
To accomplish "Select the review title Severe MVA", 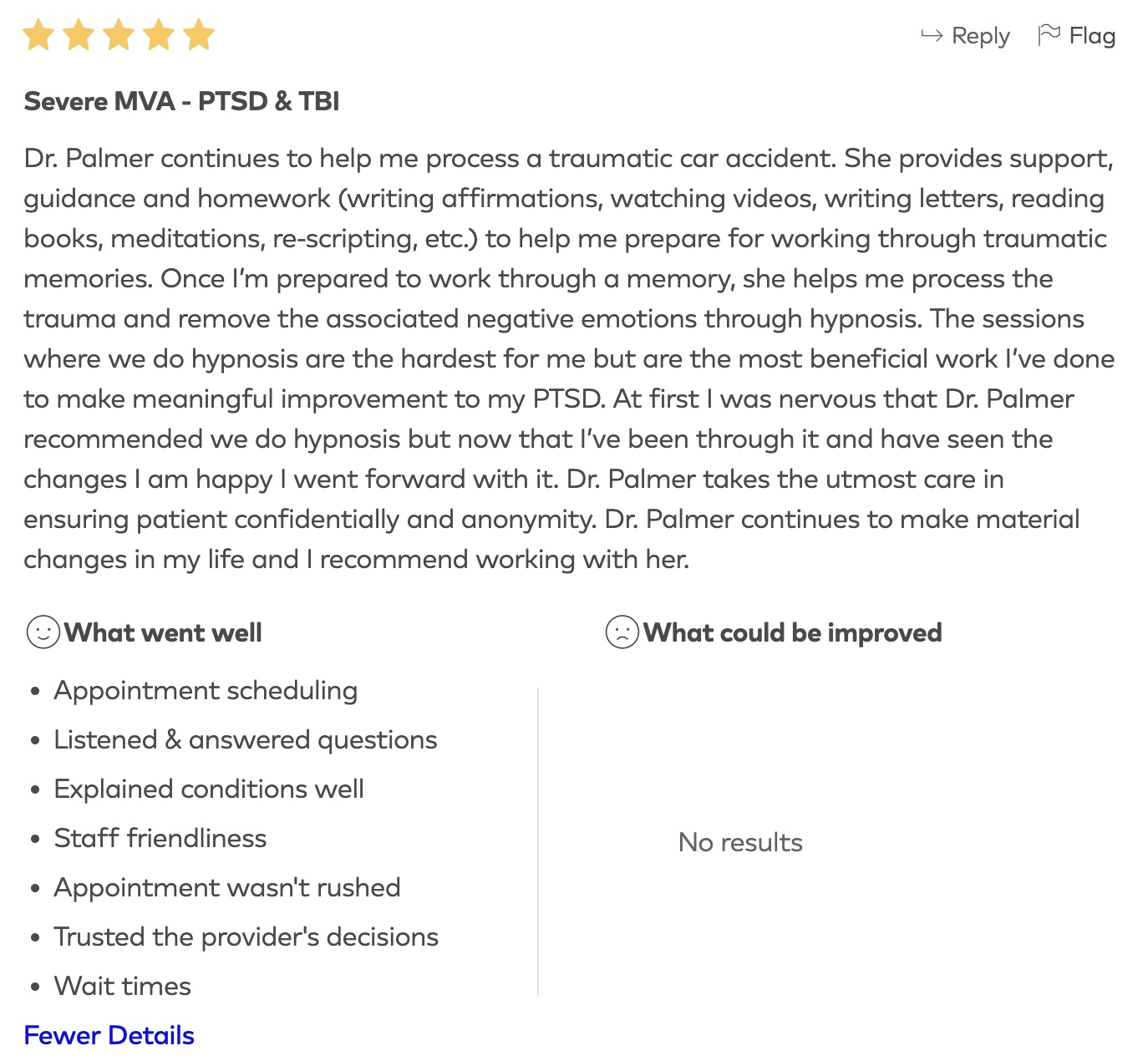I will pos(181,101).
